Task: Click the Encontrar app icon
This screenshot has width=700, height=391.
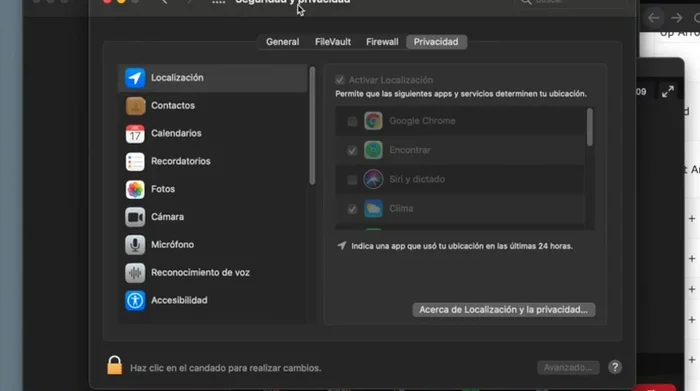Action: click(x=373, y=150)
